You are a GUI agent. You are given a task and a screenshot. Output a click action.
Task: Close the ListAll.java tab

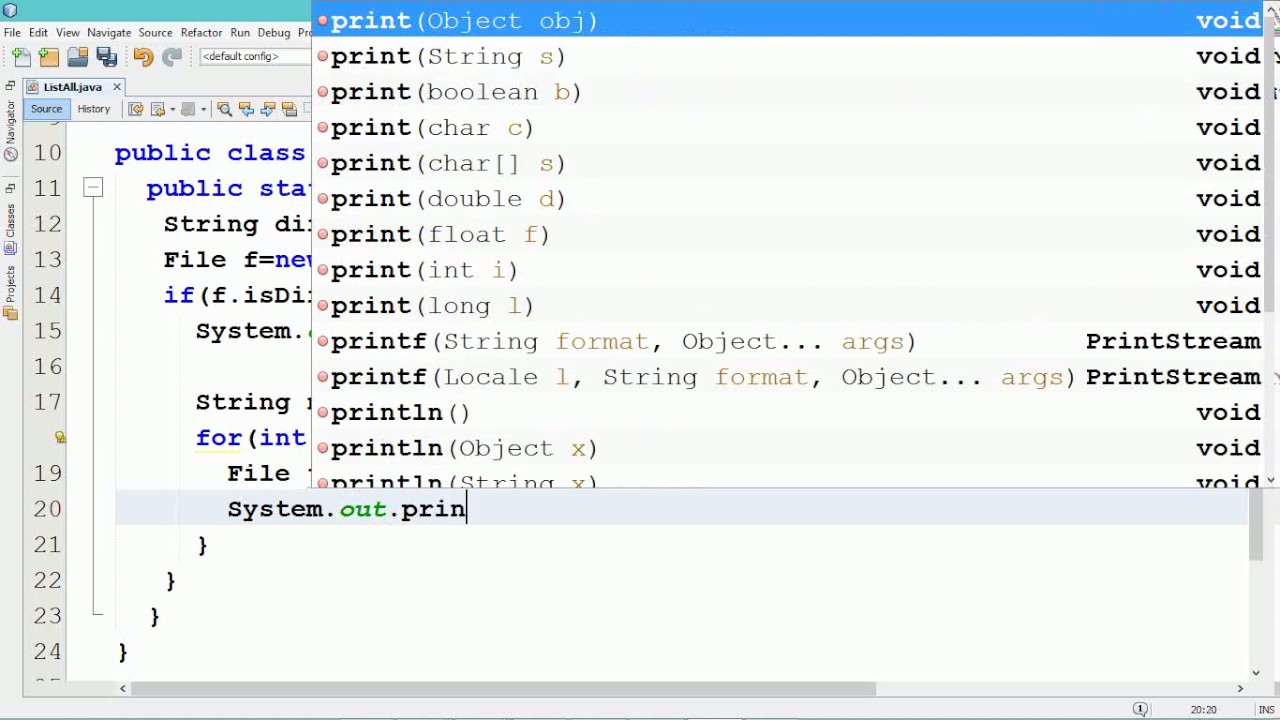click(x=116, y=87)
